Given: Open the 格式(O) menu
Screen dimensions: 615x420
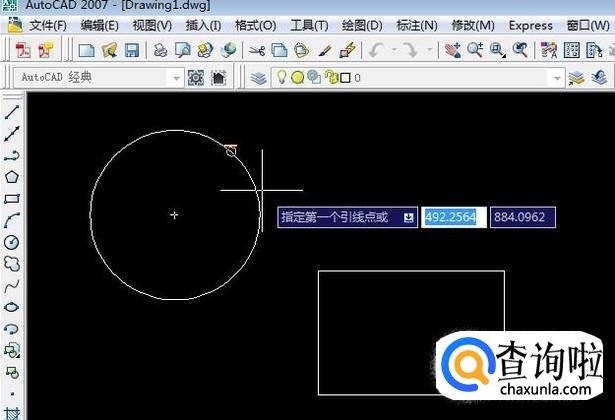Looking at the screenshot, I should 255,26.
